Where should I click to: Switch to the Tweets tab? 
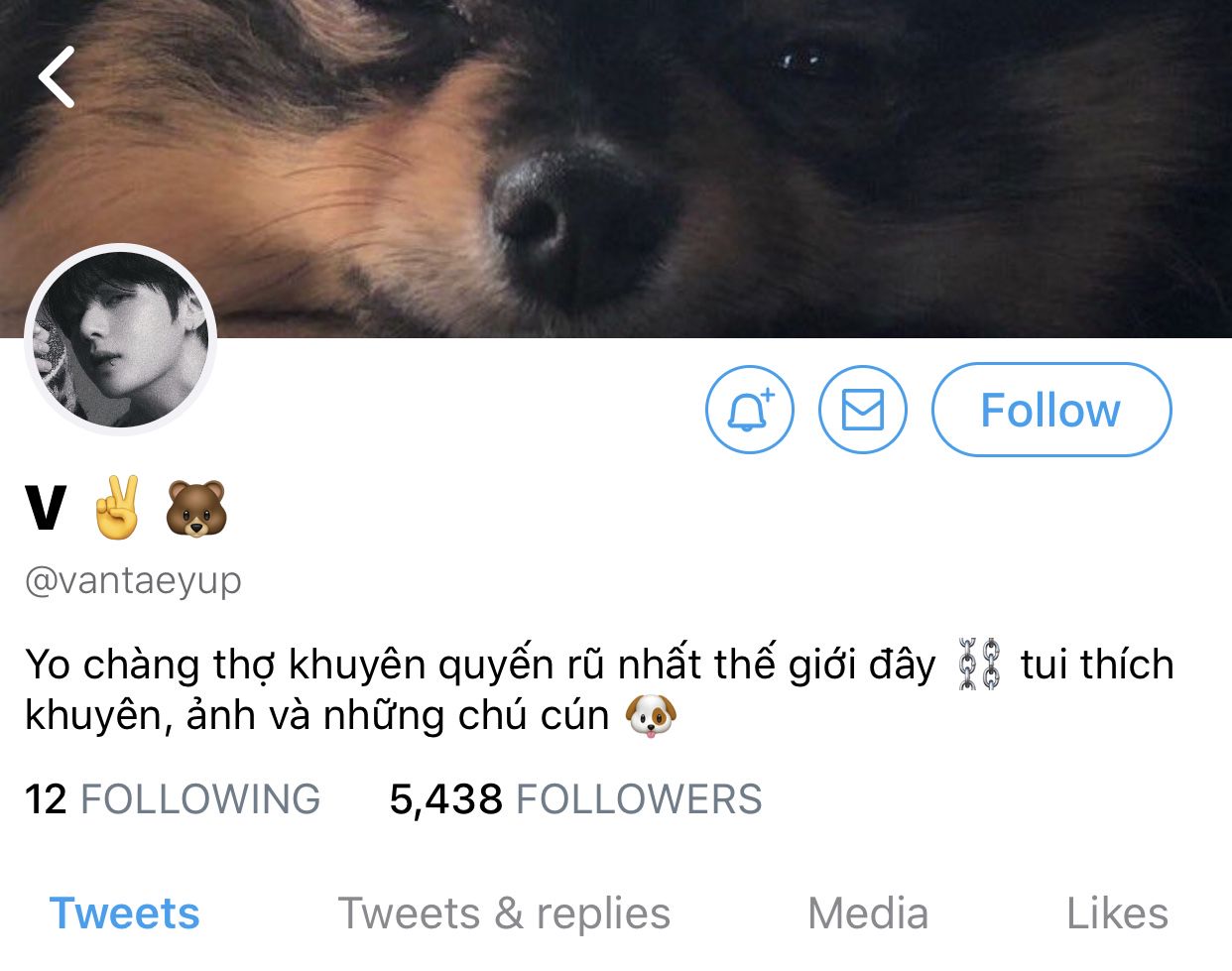[x=125, y=913]
